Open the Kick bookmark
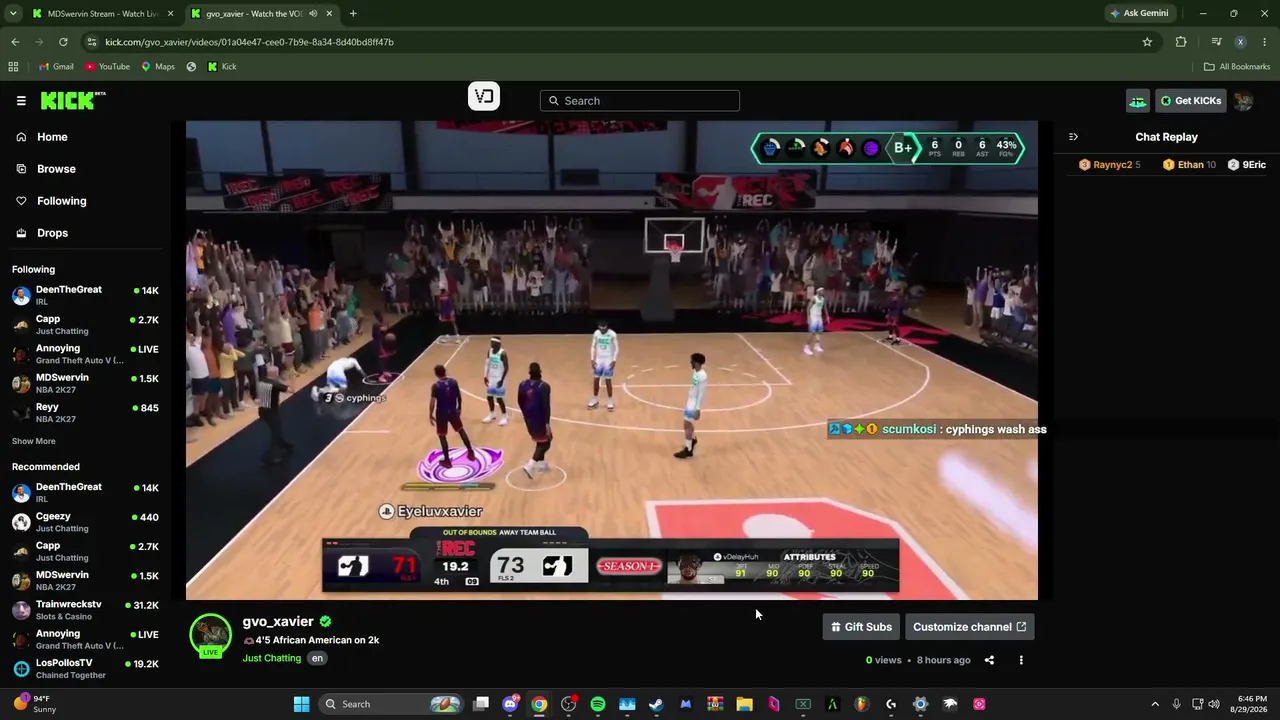The width and height of the screenshot is (1280, 720). 222,67
